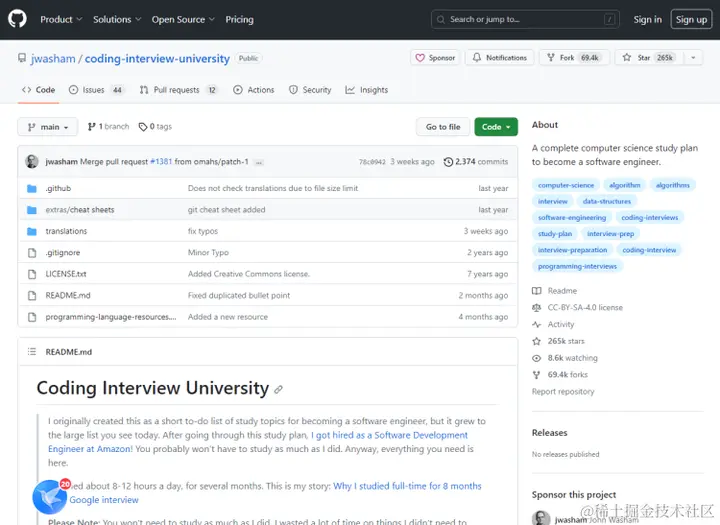Image resolution: width=720 pixels, height=525 pixels.
Task: Open the translations folder
Action: [x=66, y=231]
